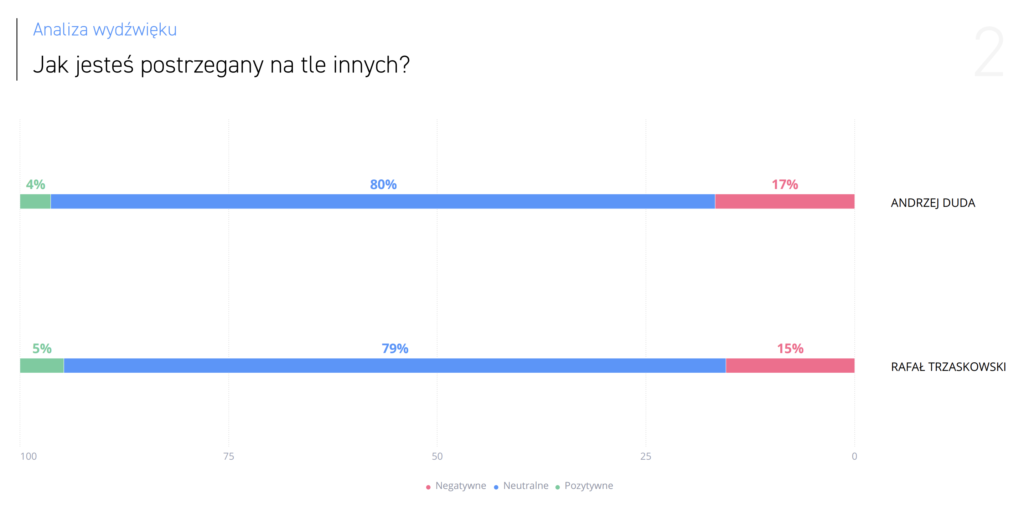Click Rafał Trzaskowski's blue neutral bar segment

click(x=394, y=365)
